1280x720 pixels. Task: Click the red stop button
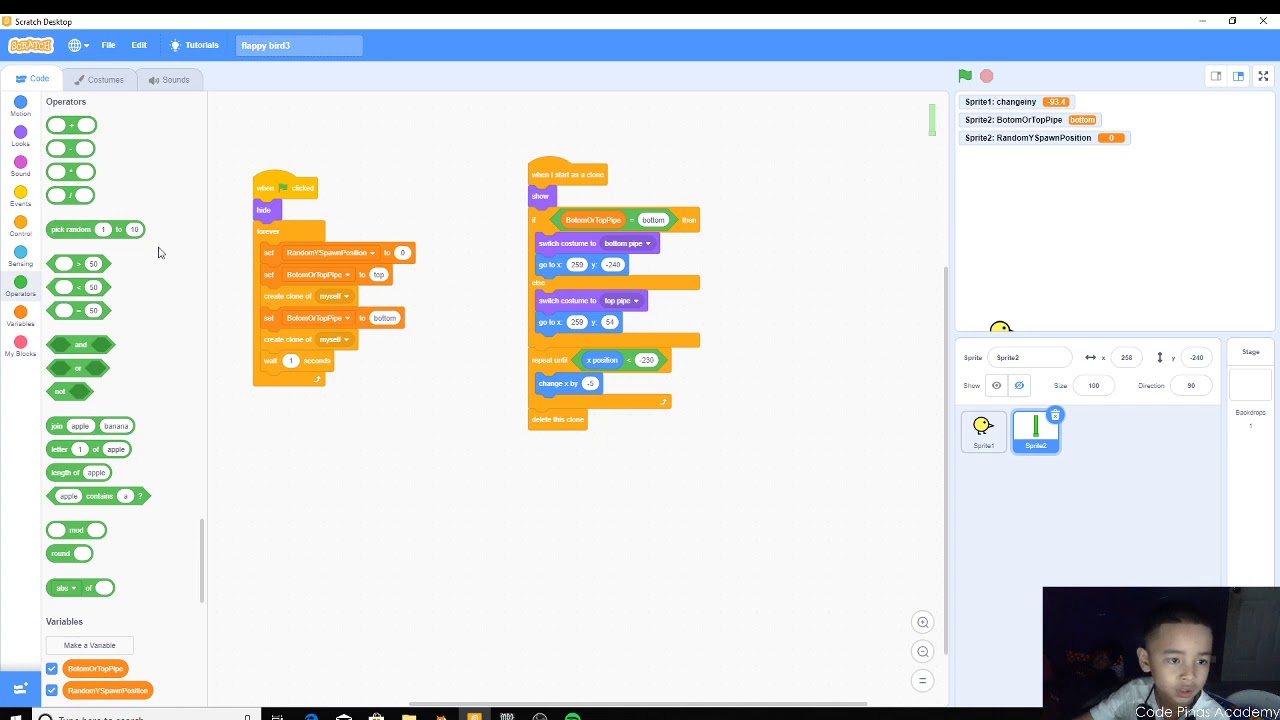click(987, 76)
